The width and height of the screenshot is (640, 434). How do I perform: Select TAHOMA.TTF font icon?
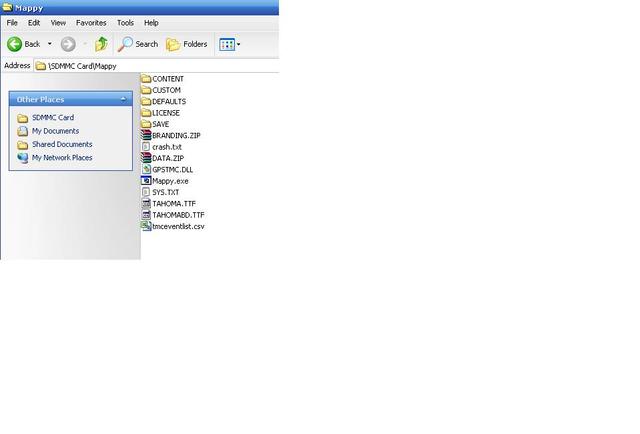click(x=146, y=203)
